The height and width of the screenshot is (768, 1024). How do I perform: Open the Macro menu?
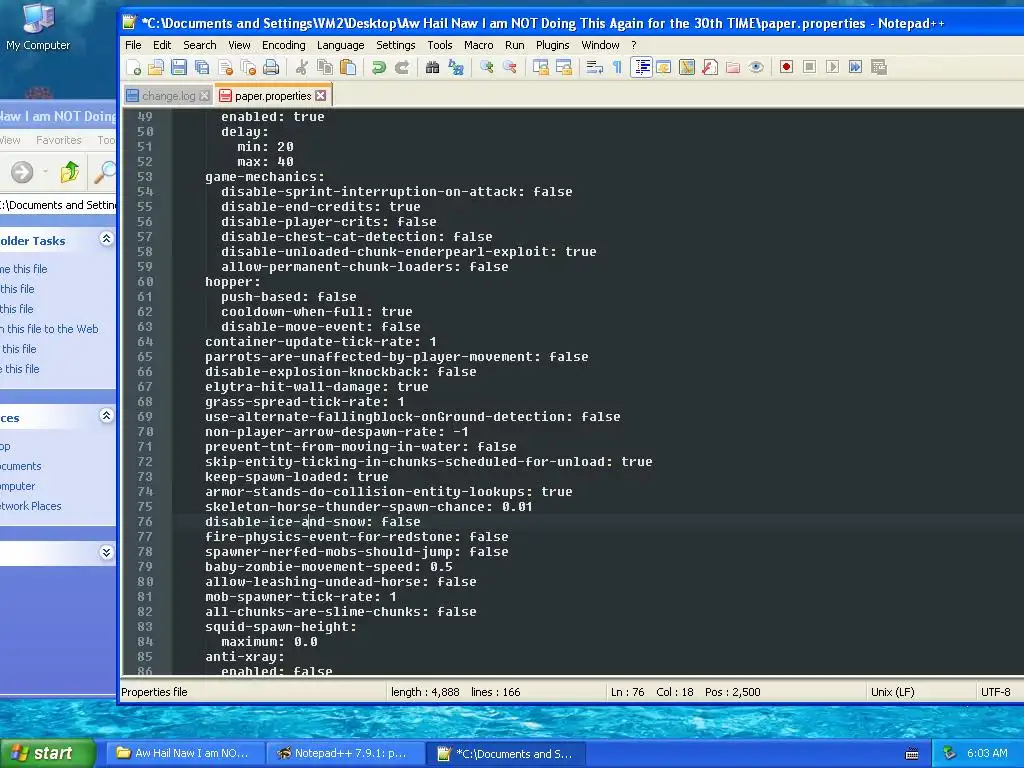click(479, 45)
